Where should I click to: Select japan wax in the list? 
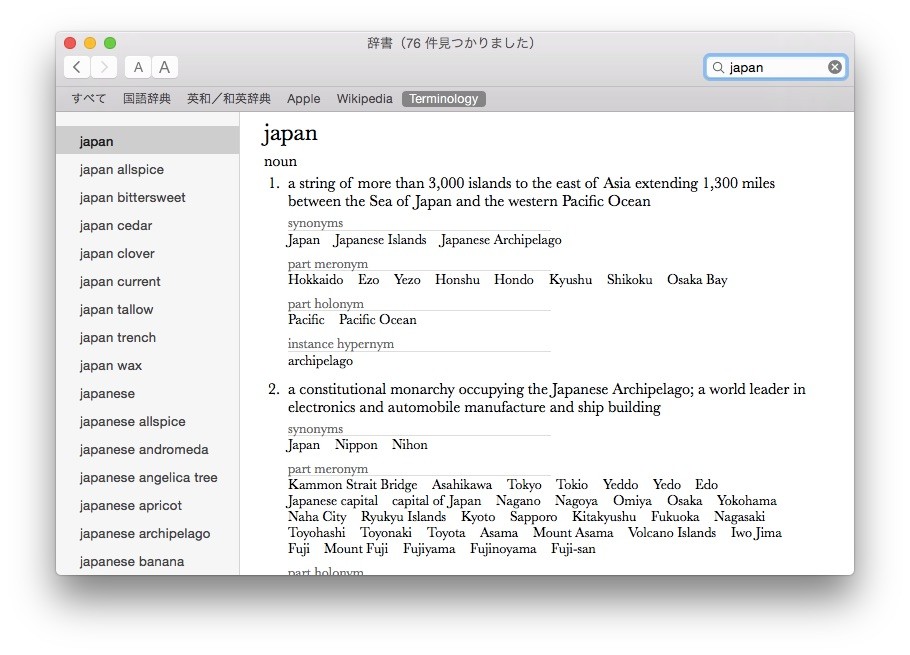pyautogui.click(x=147, y=366)
